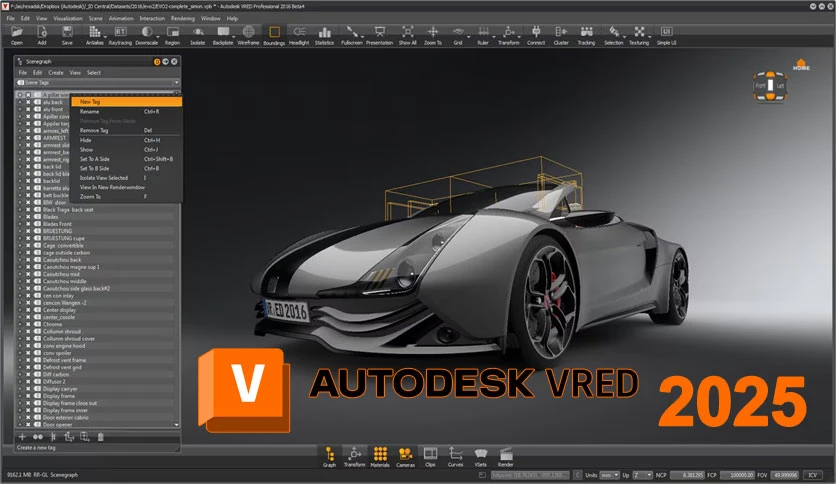Screen dimensions: 836x484
Task: Click the Selection toolbar icon
Action: [x=614, y=32]
